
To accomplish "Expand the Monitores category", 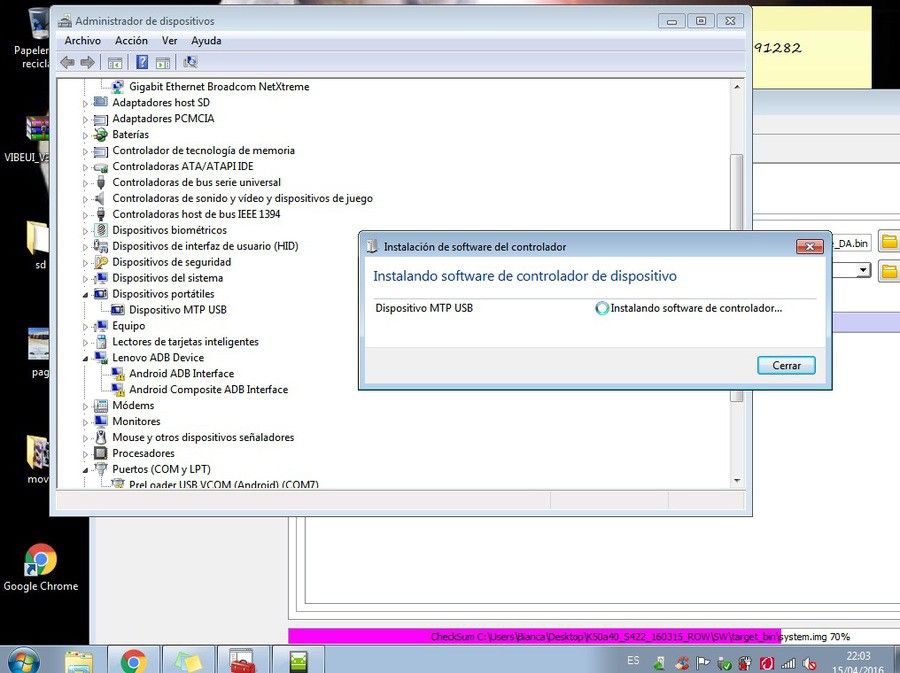I will (x=86, y=423).
